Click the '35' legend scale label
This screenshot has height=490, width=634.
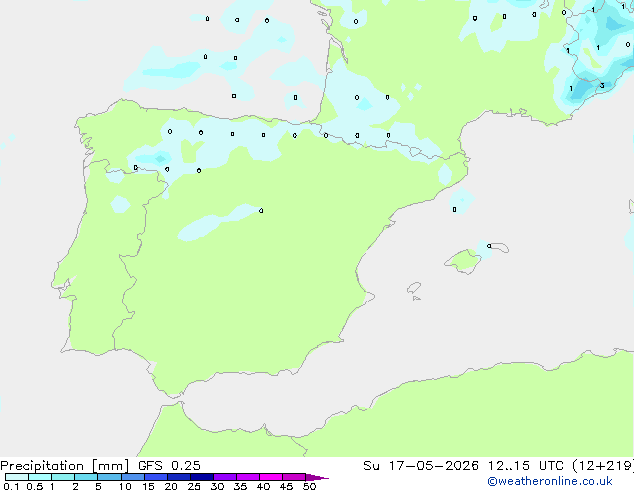(x=240, y=486)
